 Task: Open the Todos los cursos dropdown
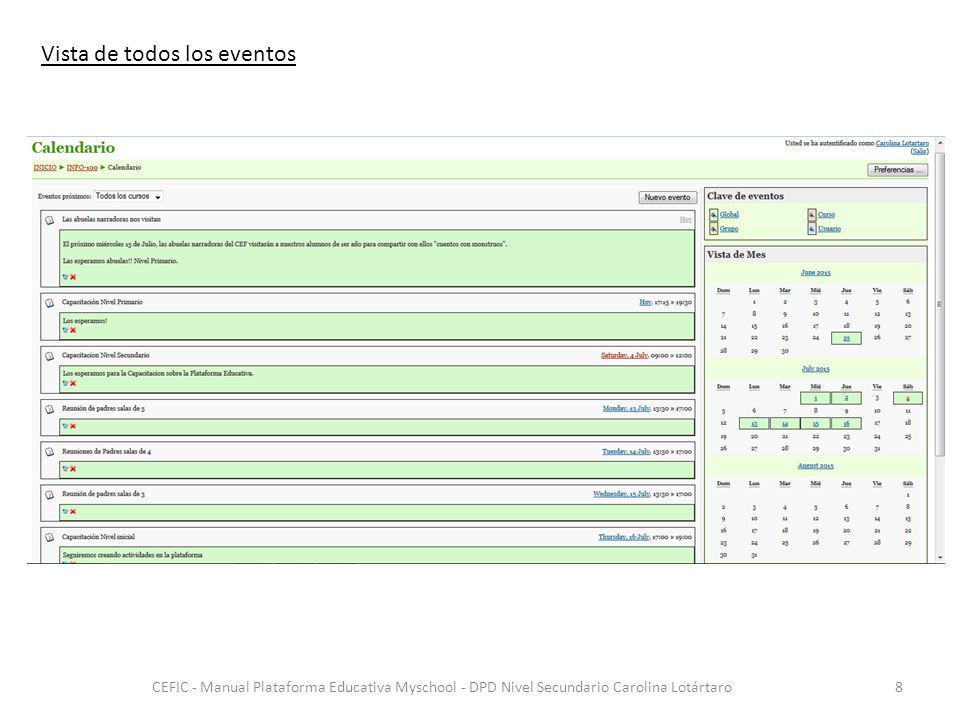[129, 197]
